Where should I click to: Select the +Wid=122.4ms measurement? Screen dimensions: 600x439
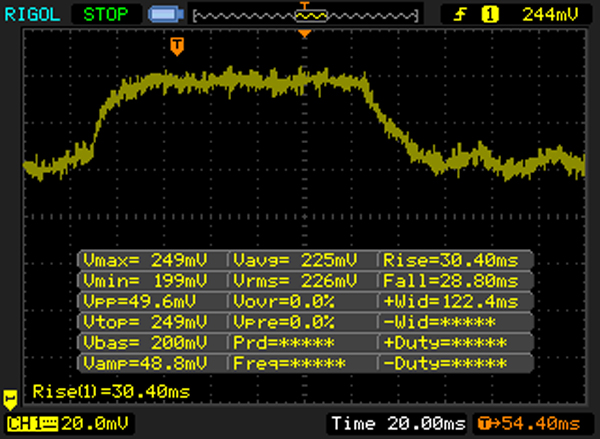(x=451, y=302)
